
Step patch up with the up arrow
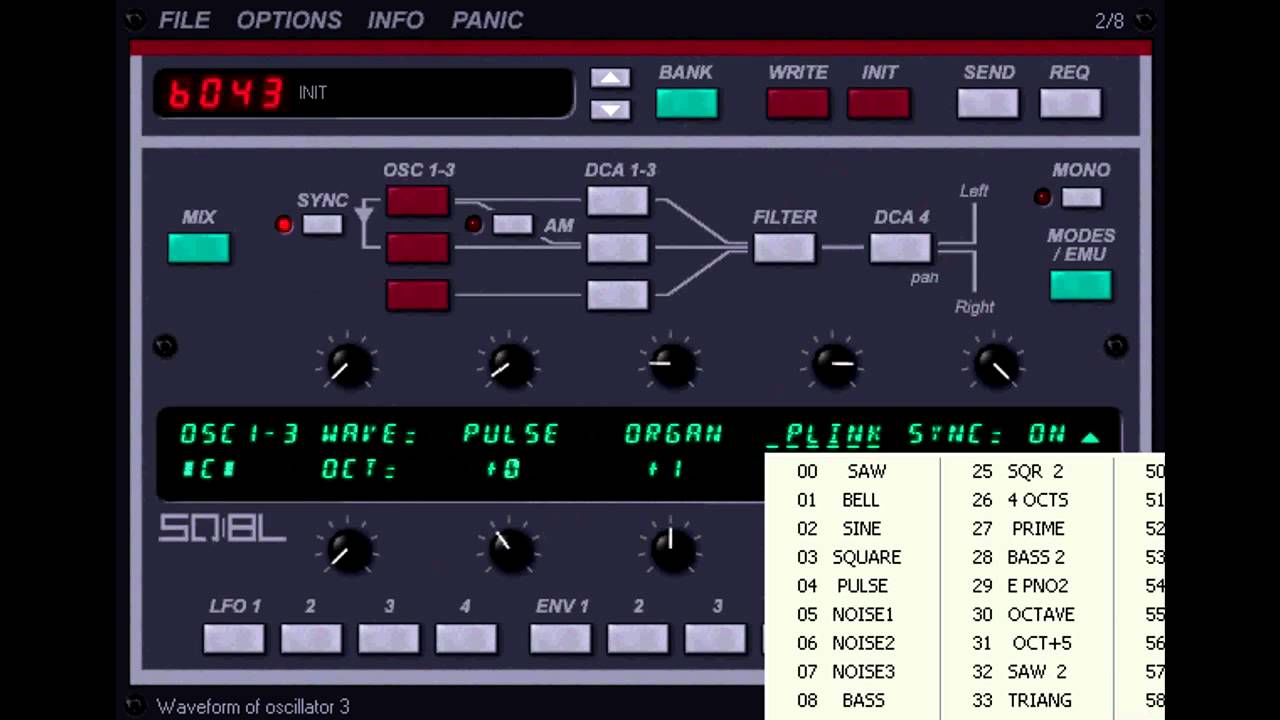coord(610,78)
